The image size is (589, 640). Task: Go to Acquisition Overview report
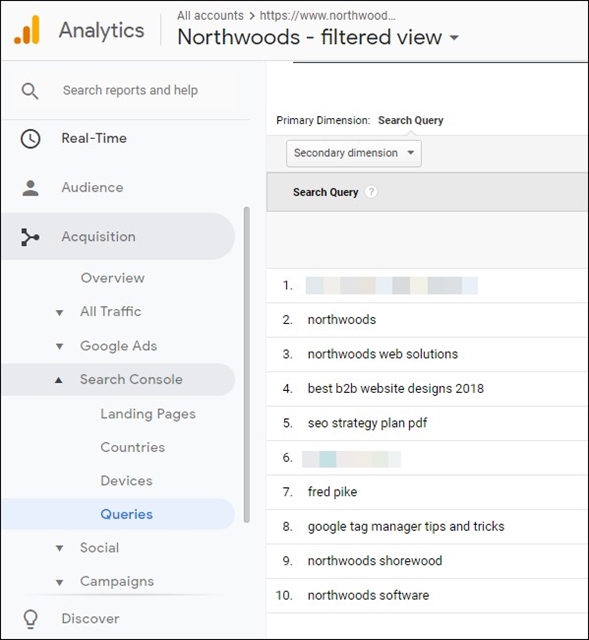113,278
